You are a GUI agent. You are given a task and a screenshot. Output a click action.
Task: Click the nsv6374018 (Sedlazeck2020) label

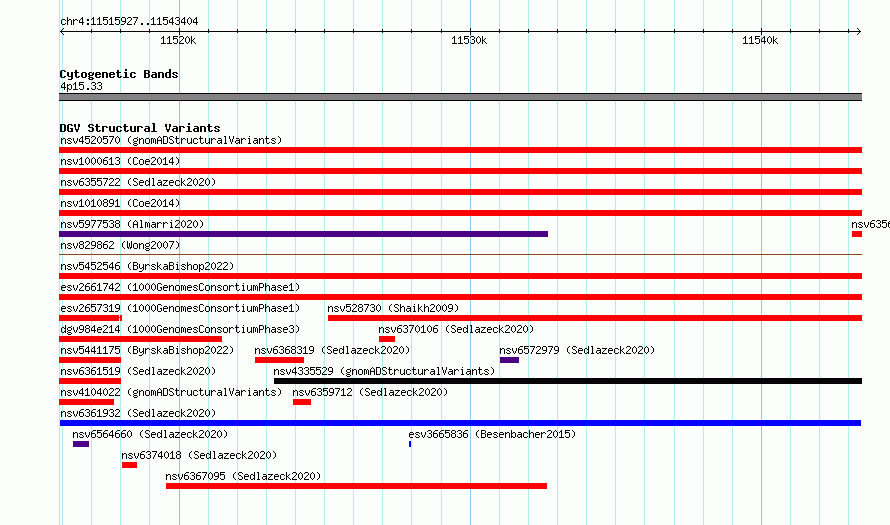click(199, 455)
